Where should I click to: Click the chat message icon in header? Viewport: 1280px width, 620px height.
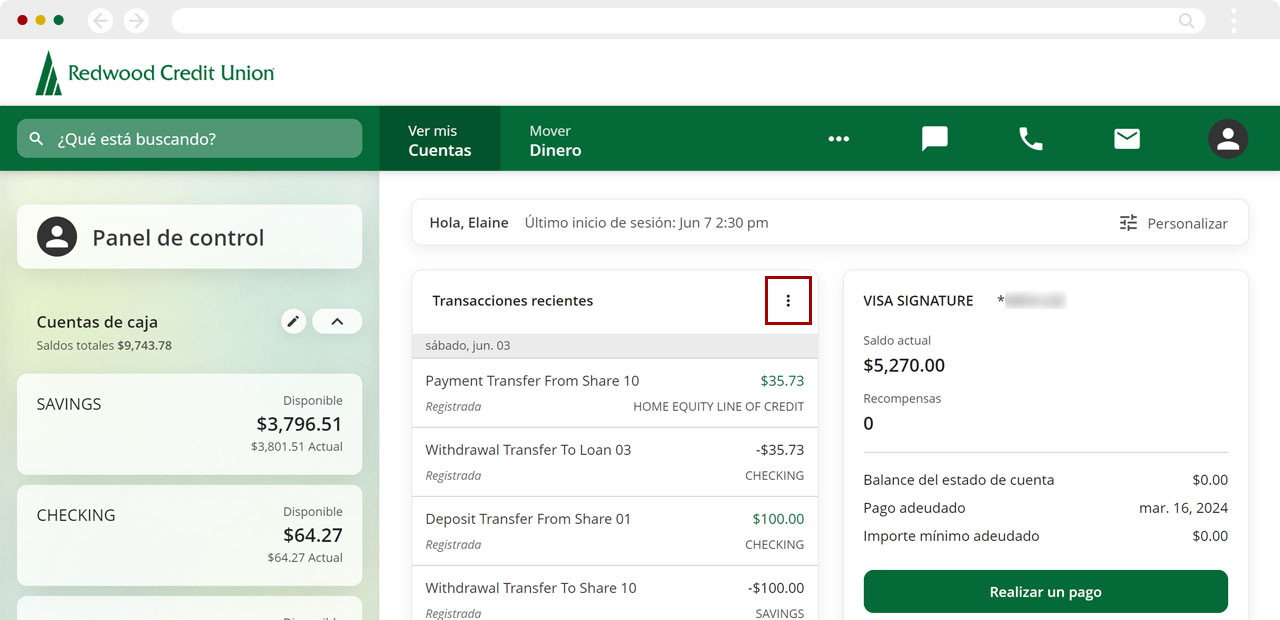(934, 139)
